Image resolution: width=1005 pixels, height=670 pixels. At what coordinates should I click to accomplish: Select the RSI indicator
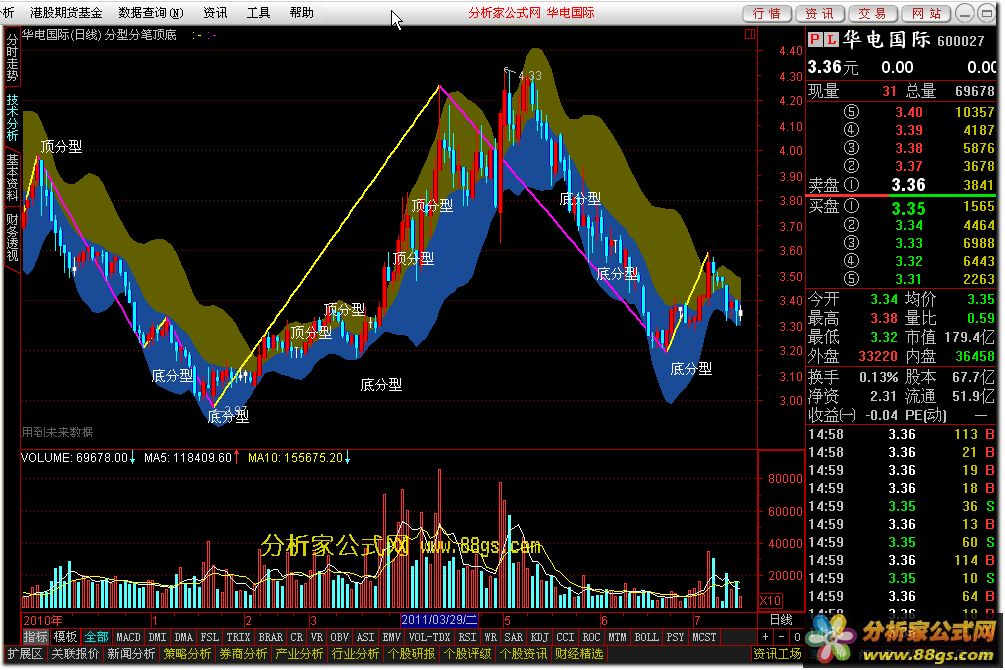pyautogui.click(x=467, y=637)
